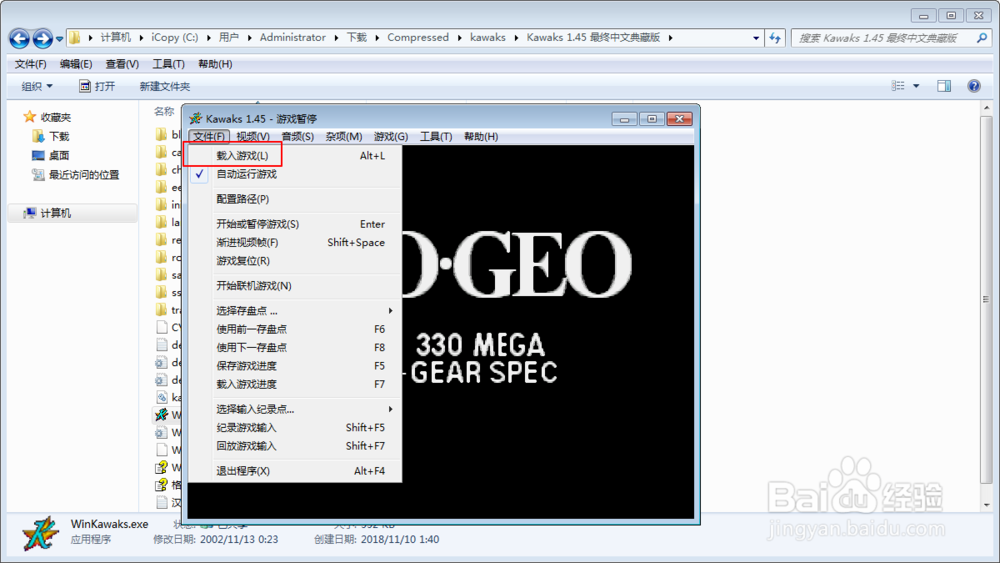The width and height of the screenshot is (1000, 563).
Task: Open Explorer help question mark icon
Action: (974, 85)
